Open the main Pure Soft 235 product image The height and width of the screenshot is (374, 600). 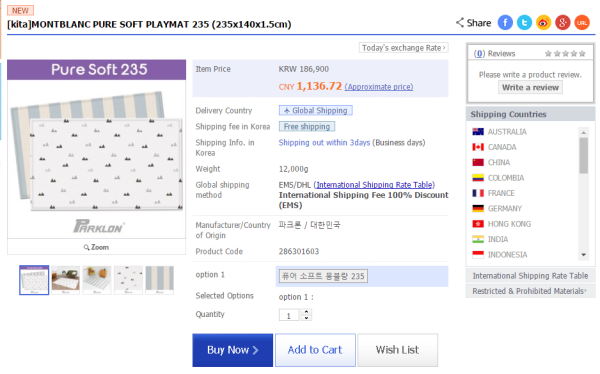(96, 149)
